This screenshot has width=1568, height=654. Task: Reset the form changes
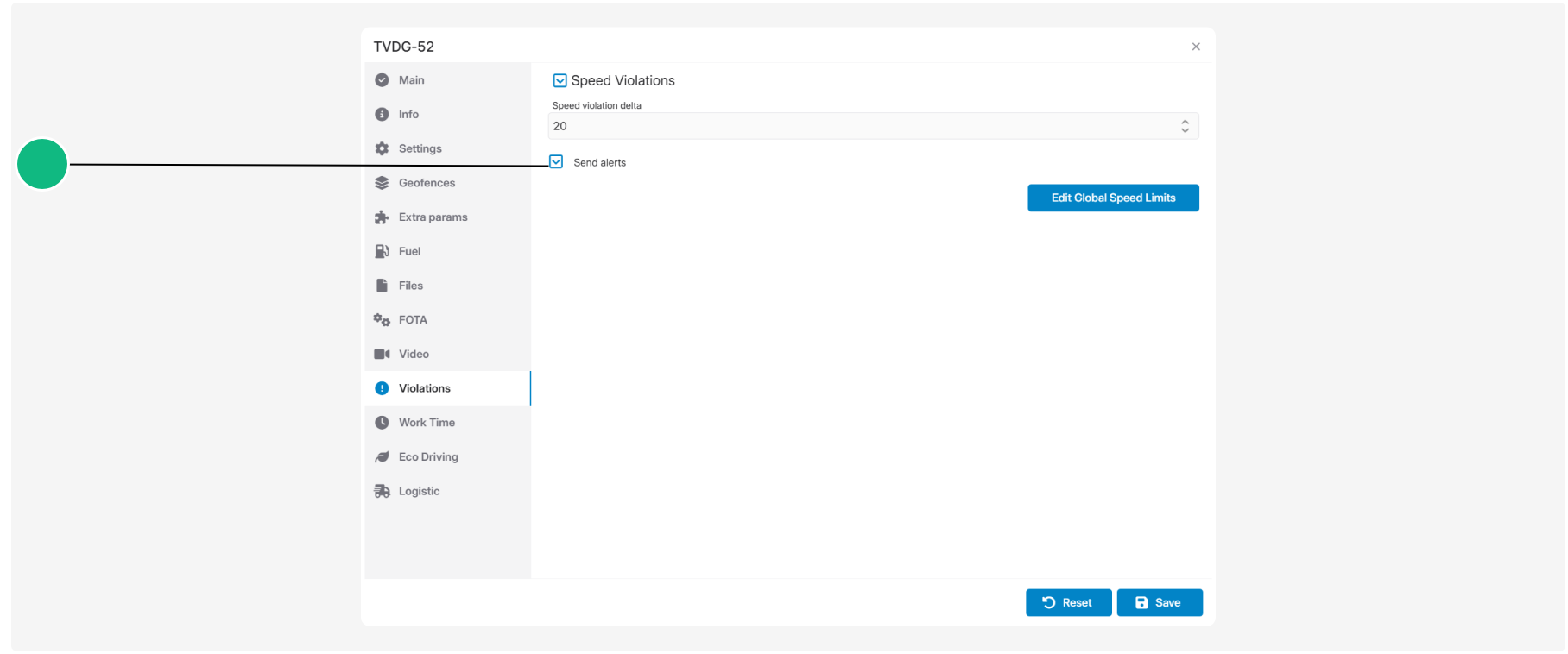tap(1068, 602)
